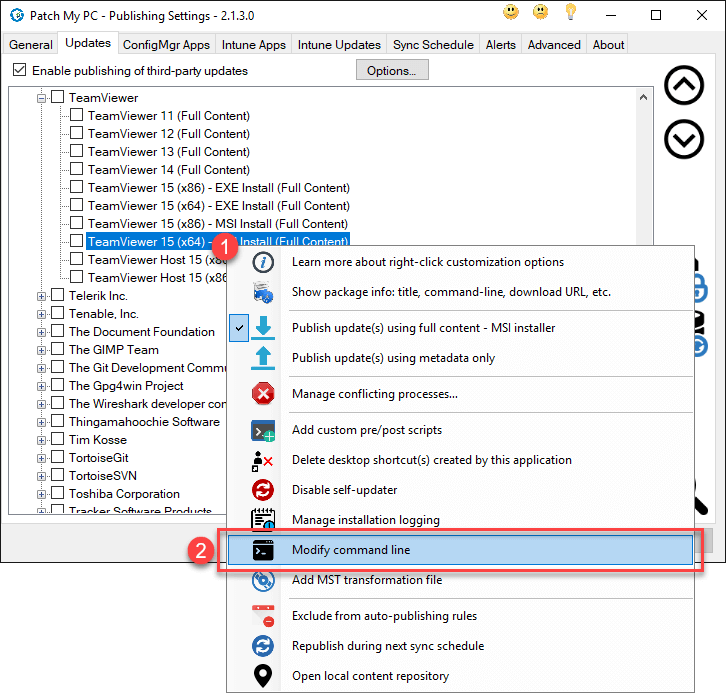Click the local content repository pin icon
This screenshot has height=693, width=726.
click(263, 676)
